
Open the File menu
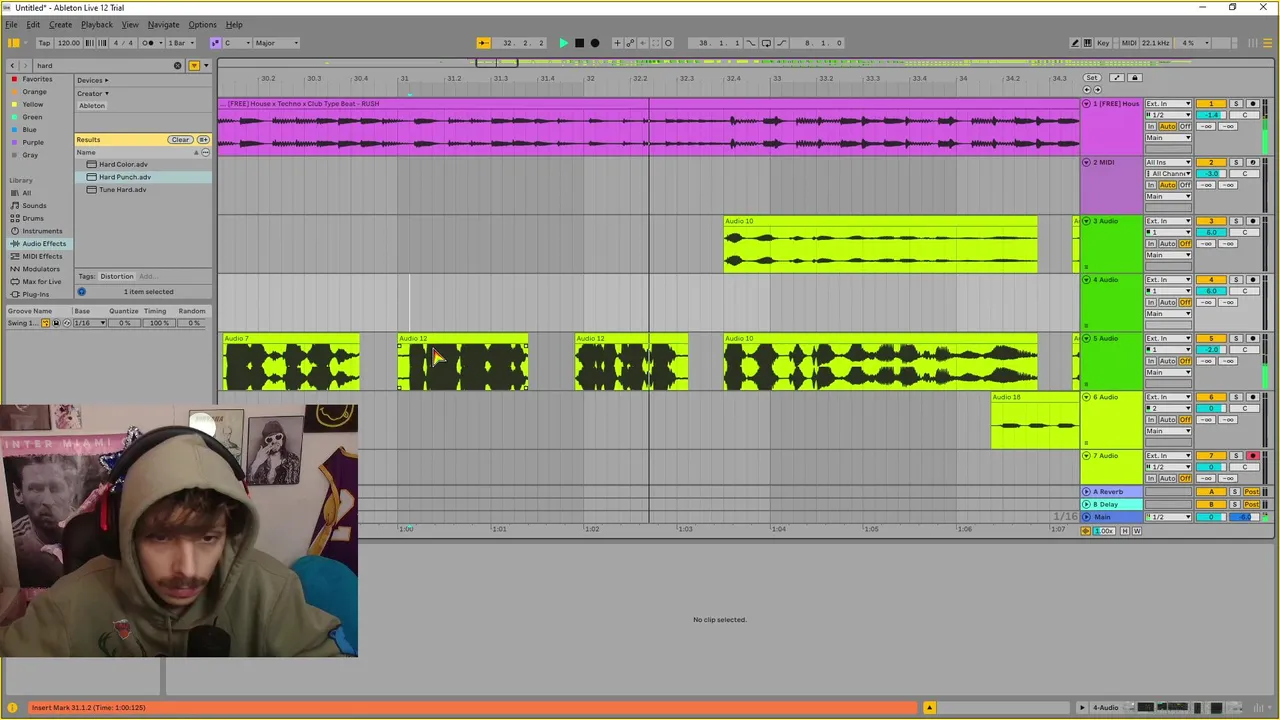pyautogui.click(x=11, y=24)
